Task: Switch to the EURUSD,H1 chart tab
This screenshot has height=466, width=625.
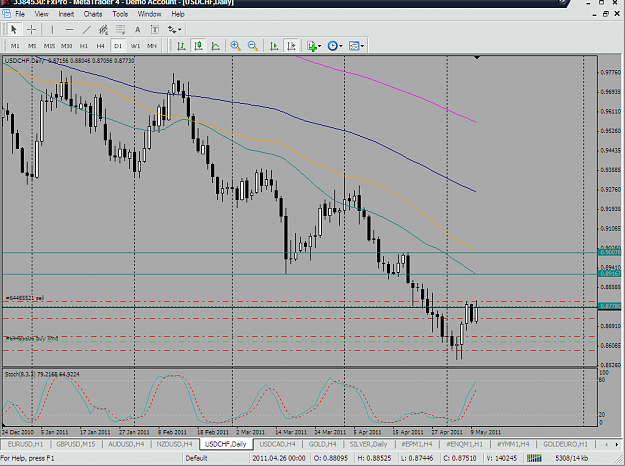Action: tap(26, 444)
